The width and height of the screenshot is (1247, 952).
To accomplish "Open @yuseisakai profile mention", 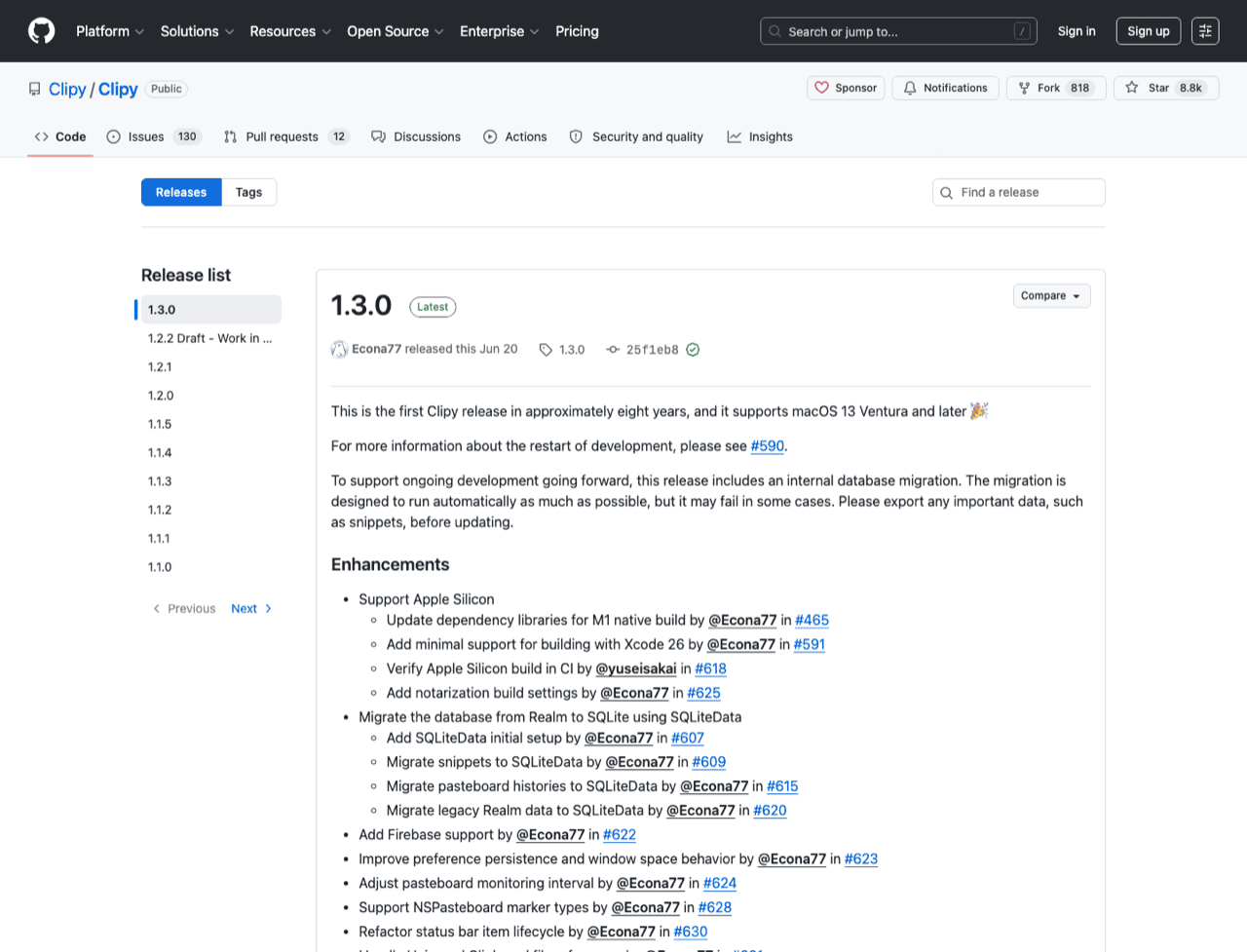I will coord(636,669).
